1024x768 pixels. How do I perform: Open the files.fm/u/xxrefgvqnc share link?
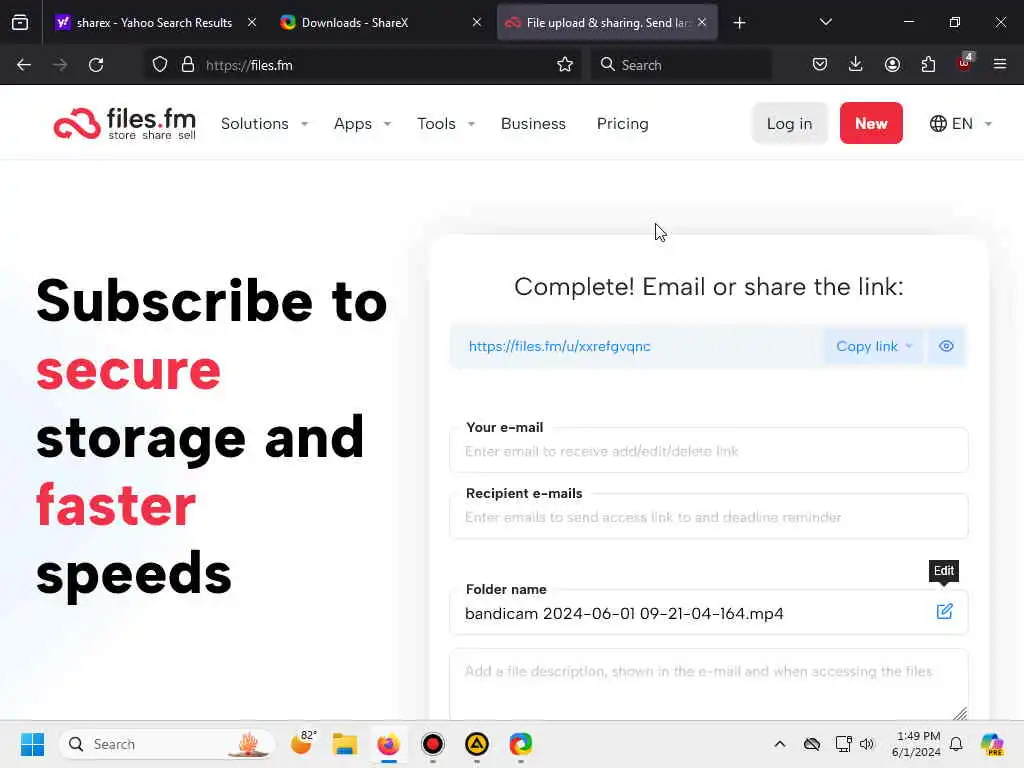coord(560,346)
